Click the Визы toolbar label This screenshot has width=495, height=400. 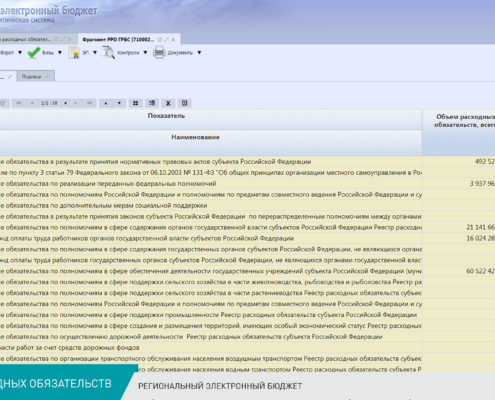click(x=48, y=53)
